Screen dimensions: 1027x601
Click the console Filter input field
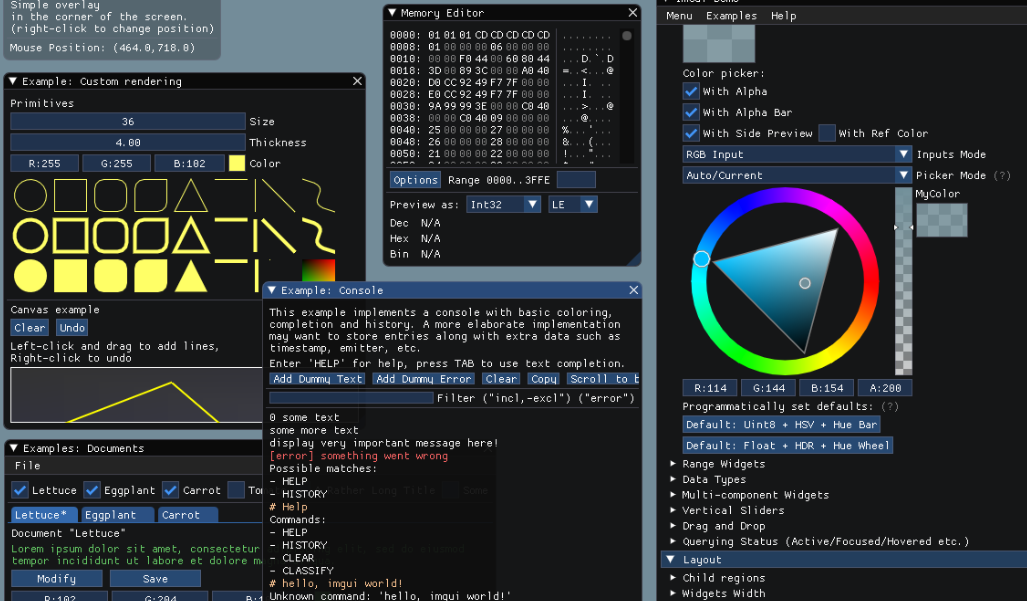(x=351, y=398)
